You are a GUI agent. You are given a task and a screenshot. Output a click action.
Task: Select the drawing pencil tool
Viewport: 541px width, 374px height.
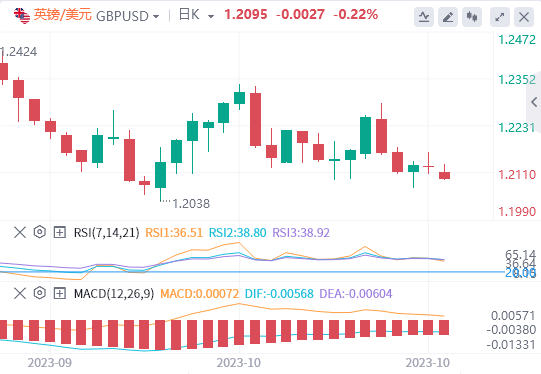click(448, 17)
